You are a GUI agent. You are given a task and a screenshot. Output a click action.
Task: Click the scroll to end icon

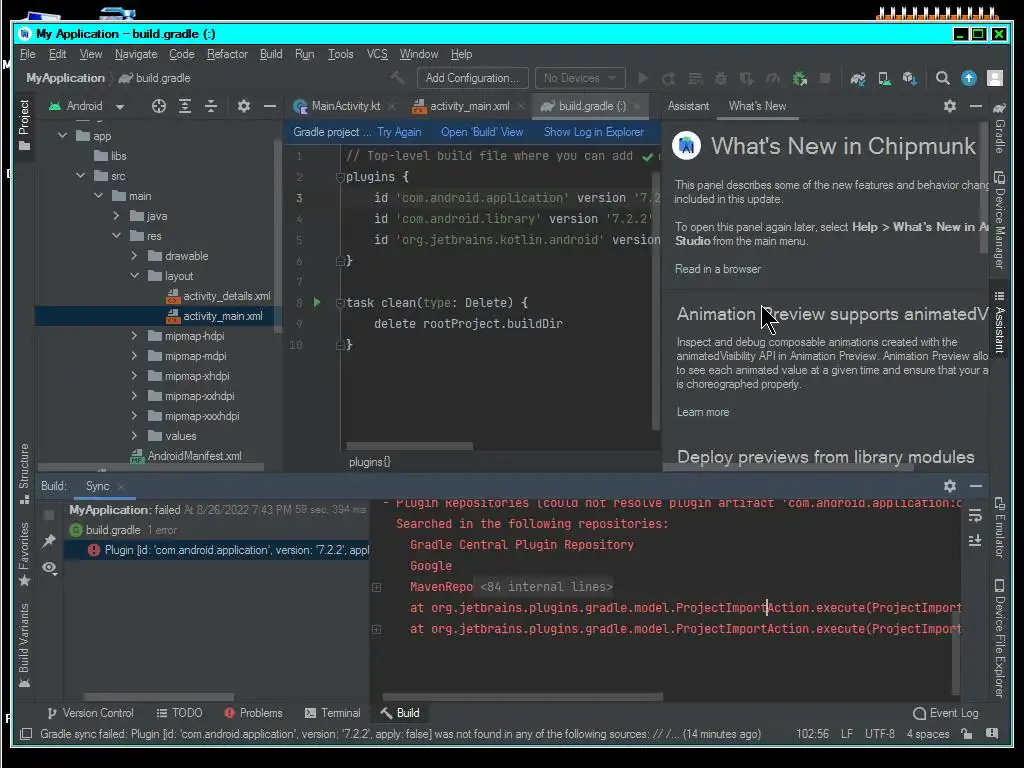tap(975, 541)
